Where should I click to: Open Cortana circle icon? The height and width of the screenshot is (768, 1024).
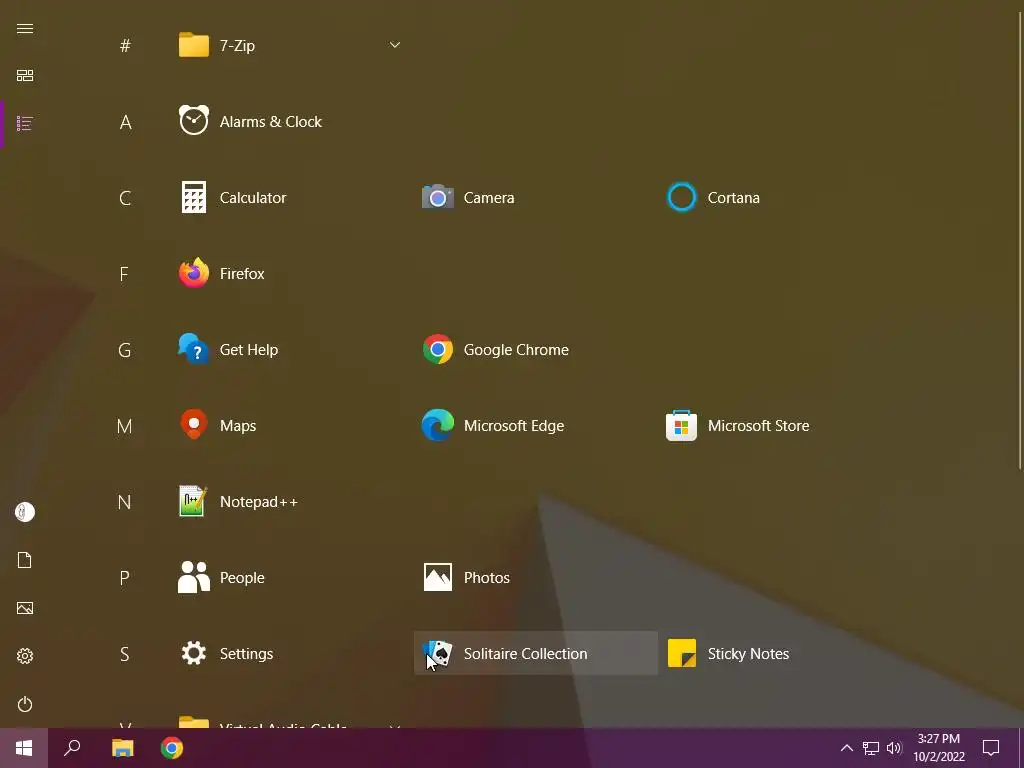pos(682,197)
